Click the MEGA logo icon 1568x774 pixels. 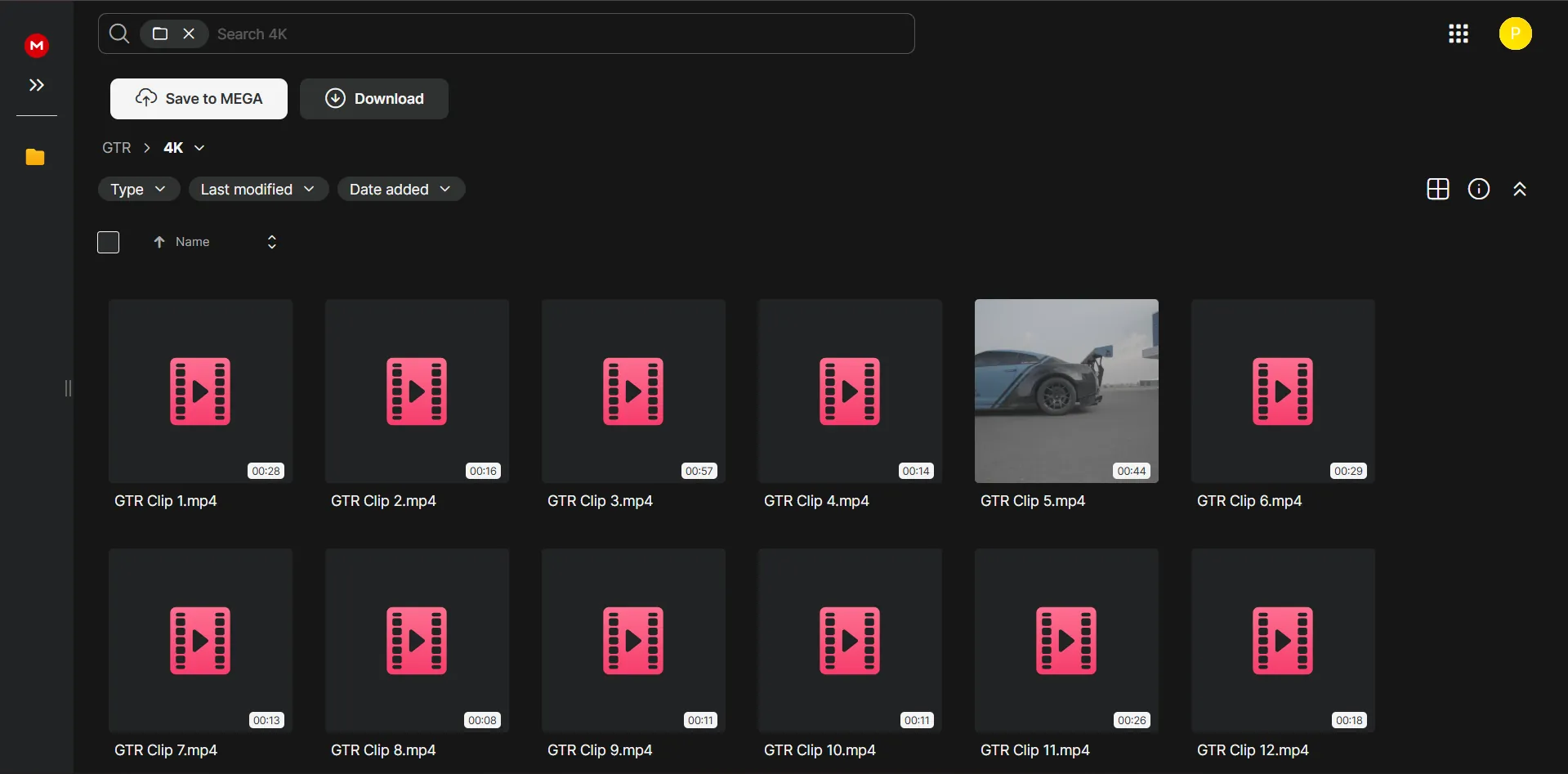(x=37, y=46)
